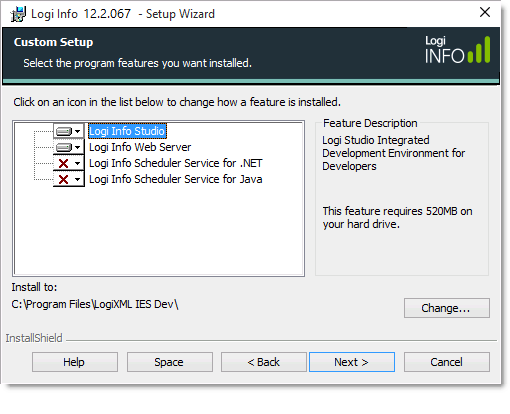Image resolution: width=510 pixels, height=414 pixels.
Task: Click the 'Feature Description' group label
Action: pos(370,123)
